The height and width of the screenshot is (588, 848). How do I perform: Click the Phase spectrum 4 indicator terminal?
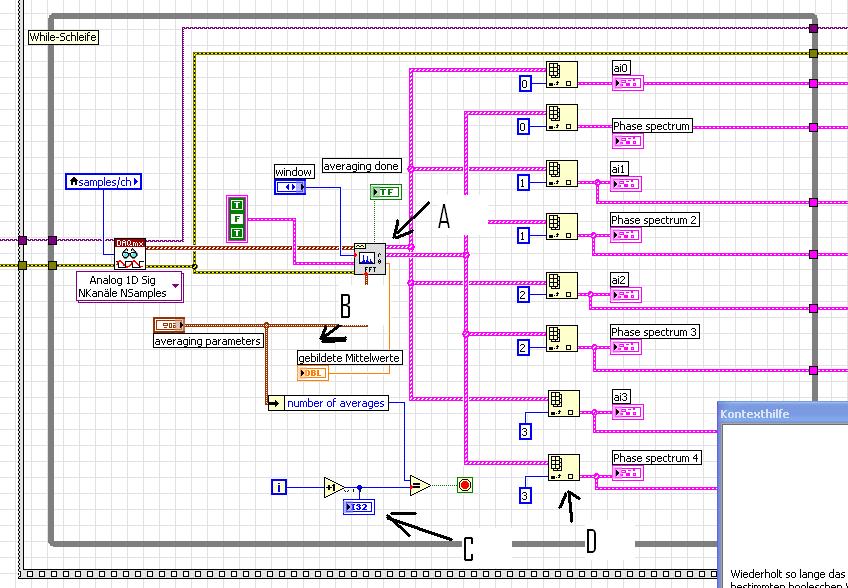(x=628, y=473)
